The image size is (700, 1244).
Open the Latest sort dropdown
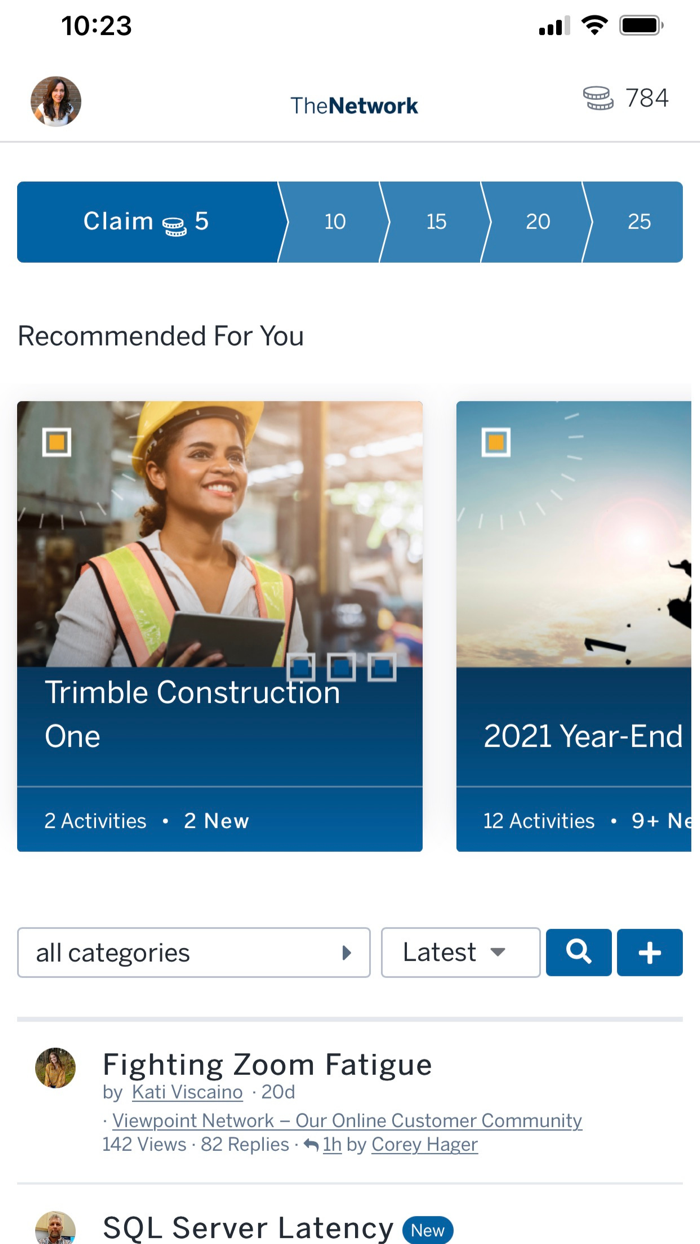tap(460, 953)
